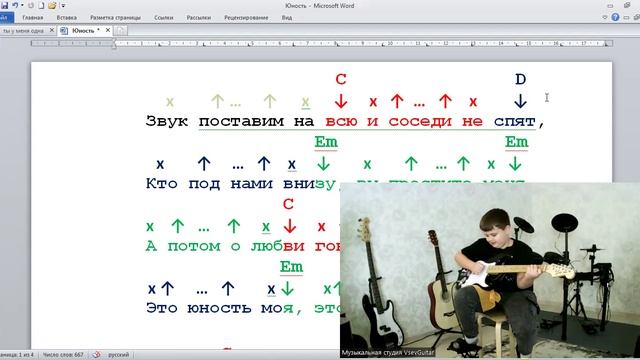Screen dimensions: 640x360
Task: Open the Undo history dropdown arrow
Action: (22, 6)
